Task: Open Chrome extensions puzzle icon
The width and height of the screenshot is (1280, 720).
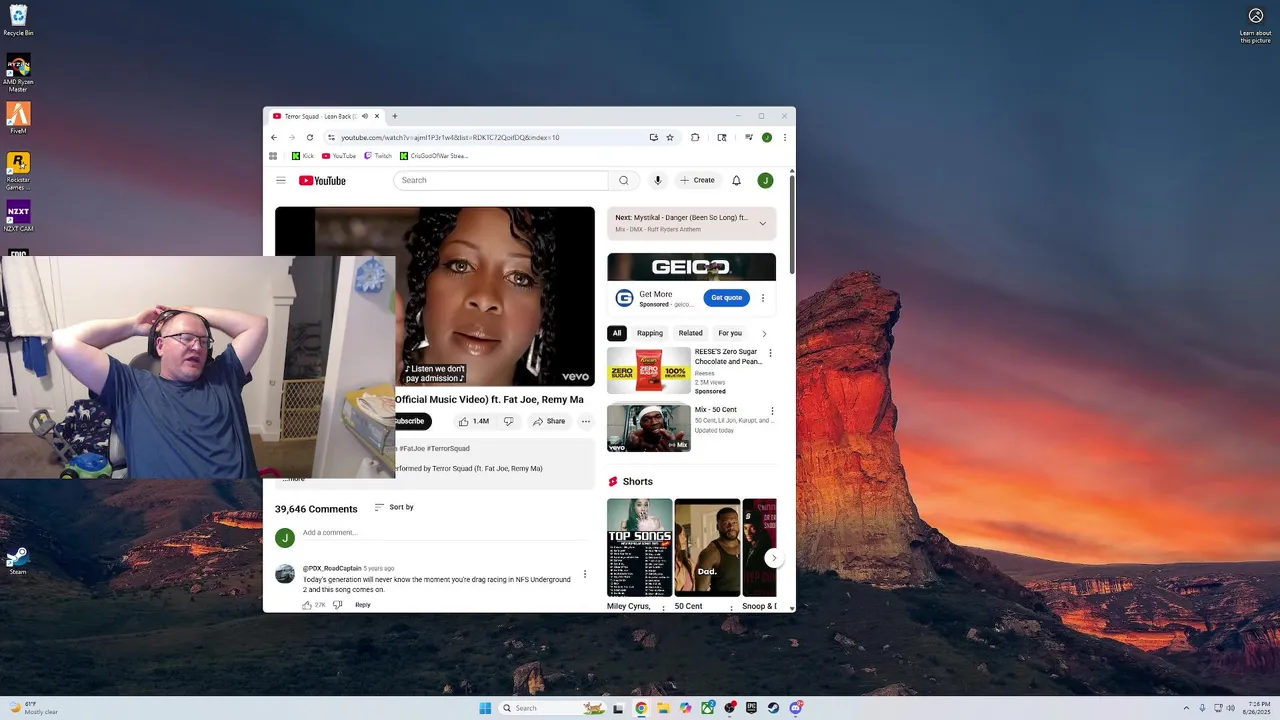Action: click(695, 138)
